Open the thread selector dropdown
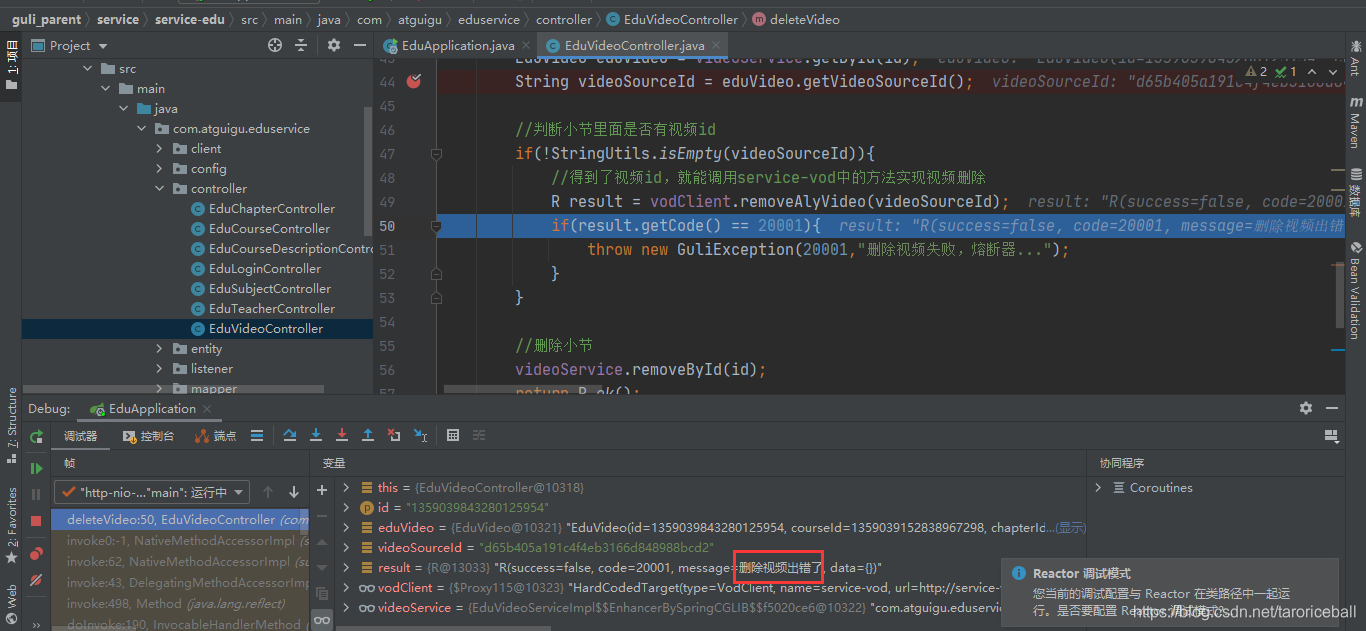Screen dimensions: 1366x631 click(152, 492)
